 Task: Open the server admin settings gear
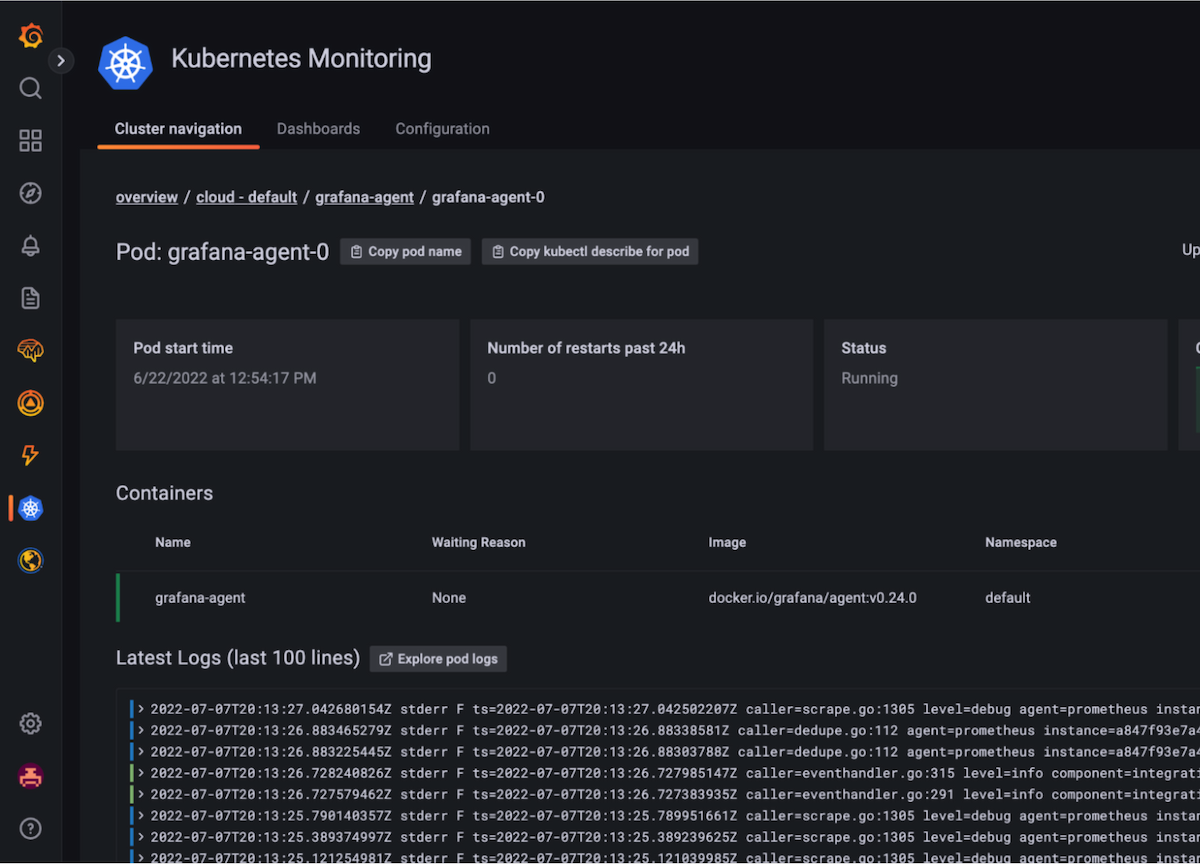click(x=30, y=723)
